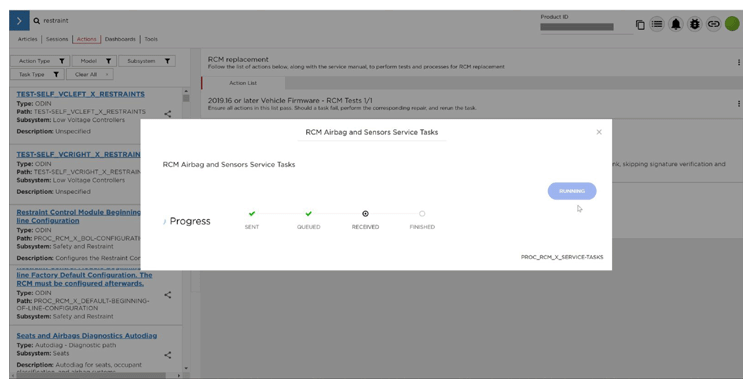Click the green connection status circle

732,24
